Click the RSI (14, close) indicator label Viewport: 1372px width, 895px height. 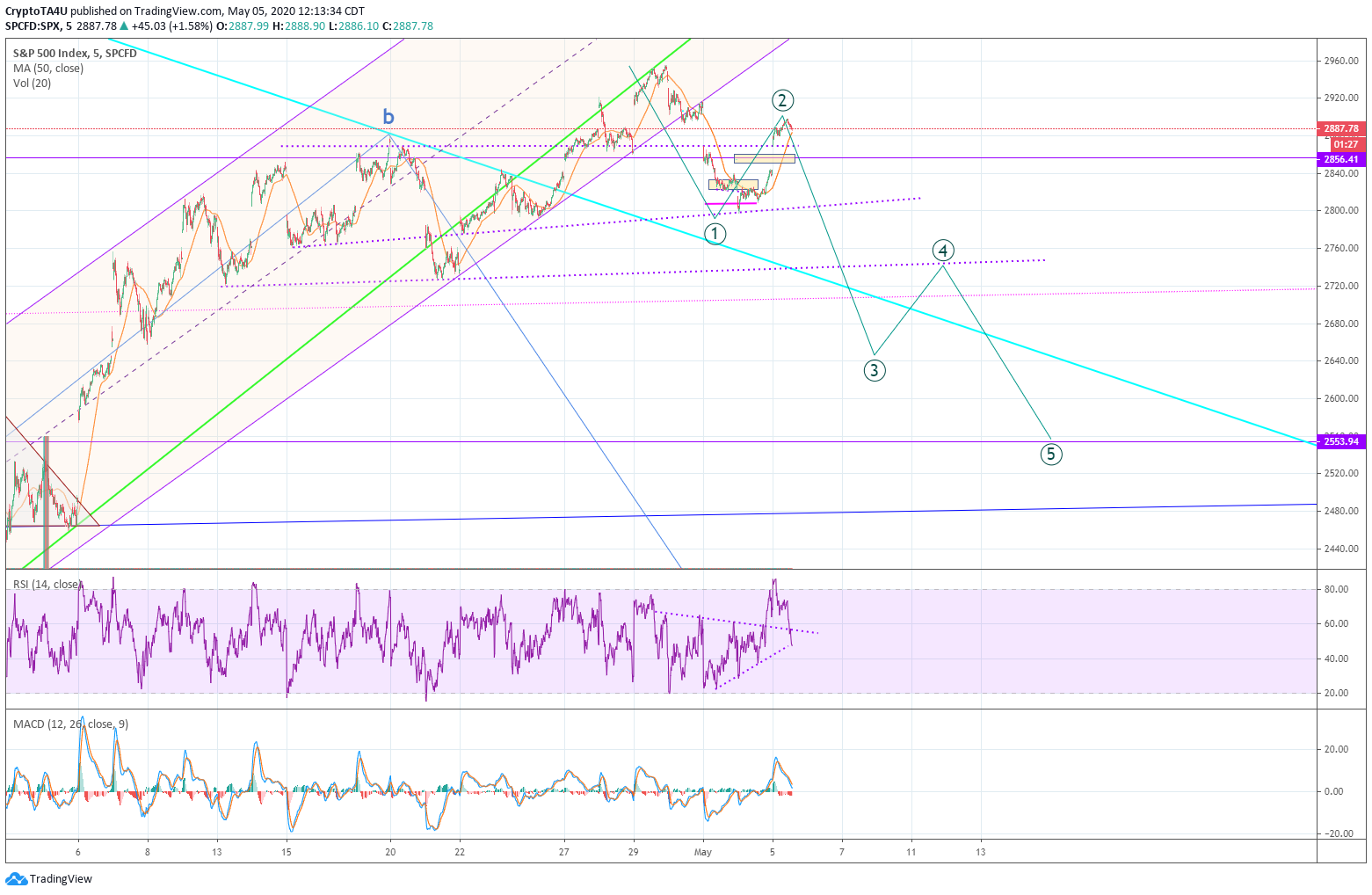[x=47, y=585]
